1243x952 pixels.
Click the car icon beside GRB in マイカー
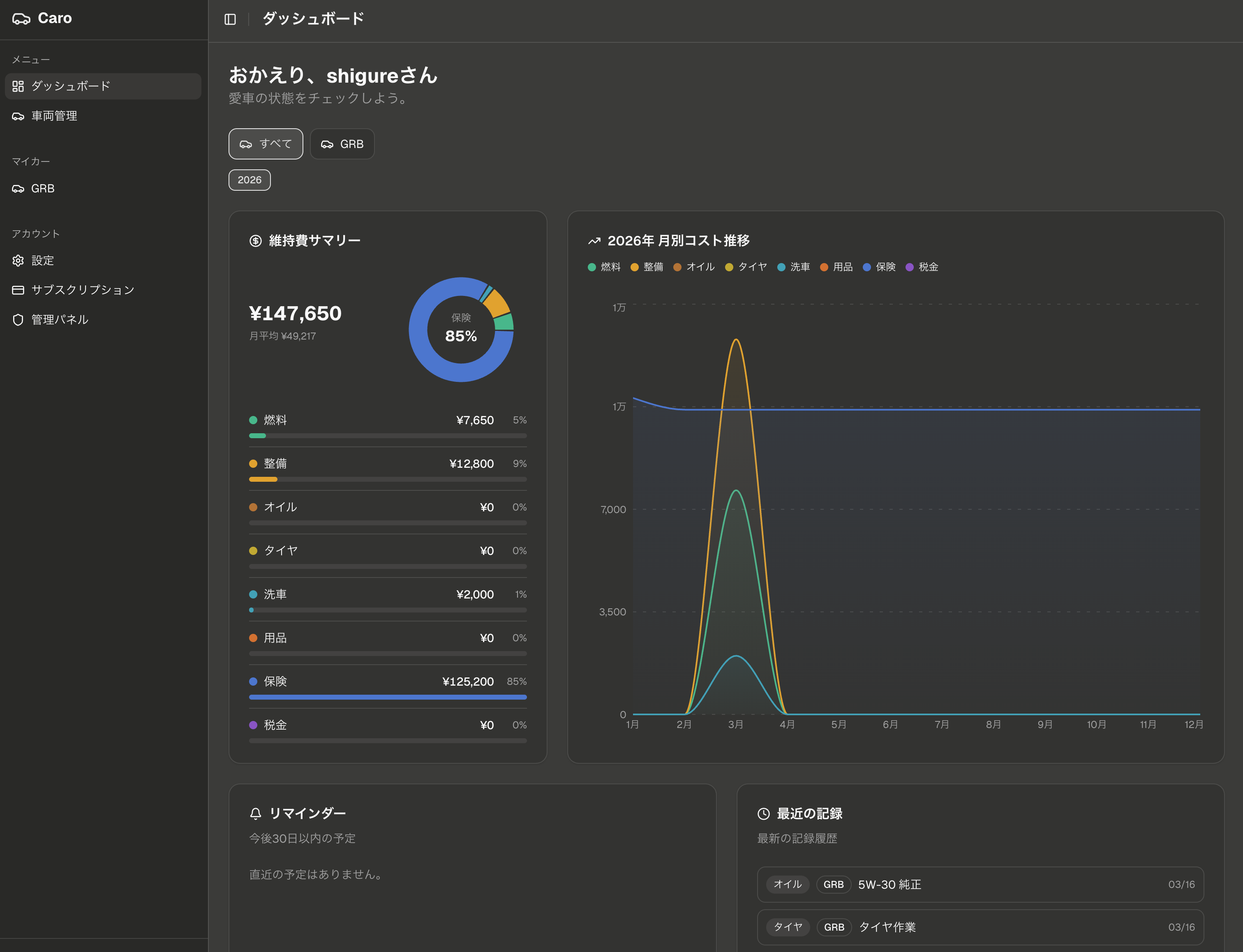tap(18, 189)
